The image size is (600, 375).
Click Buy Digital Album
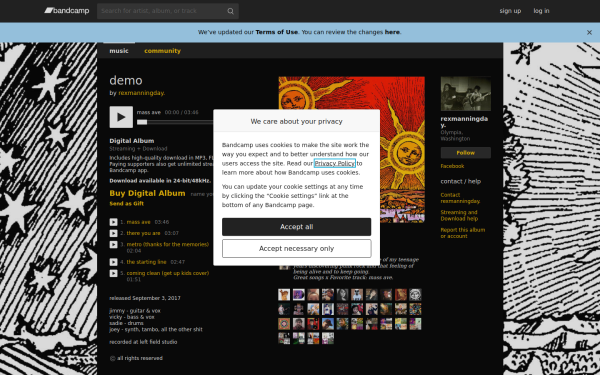pos(147,193)
